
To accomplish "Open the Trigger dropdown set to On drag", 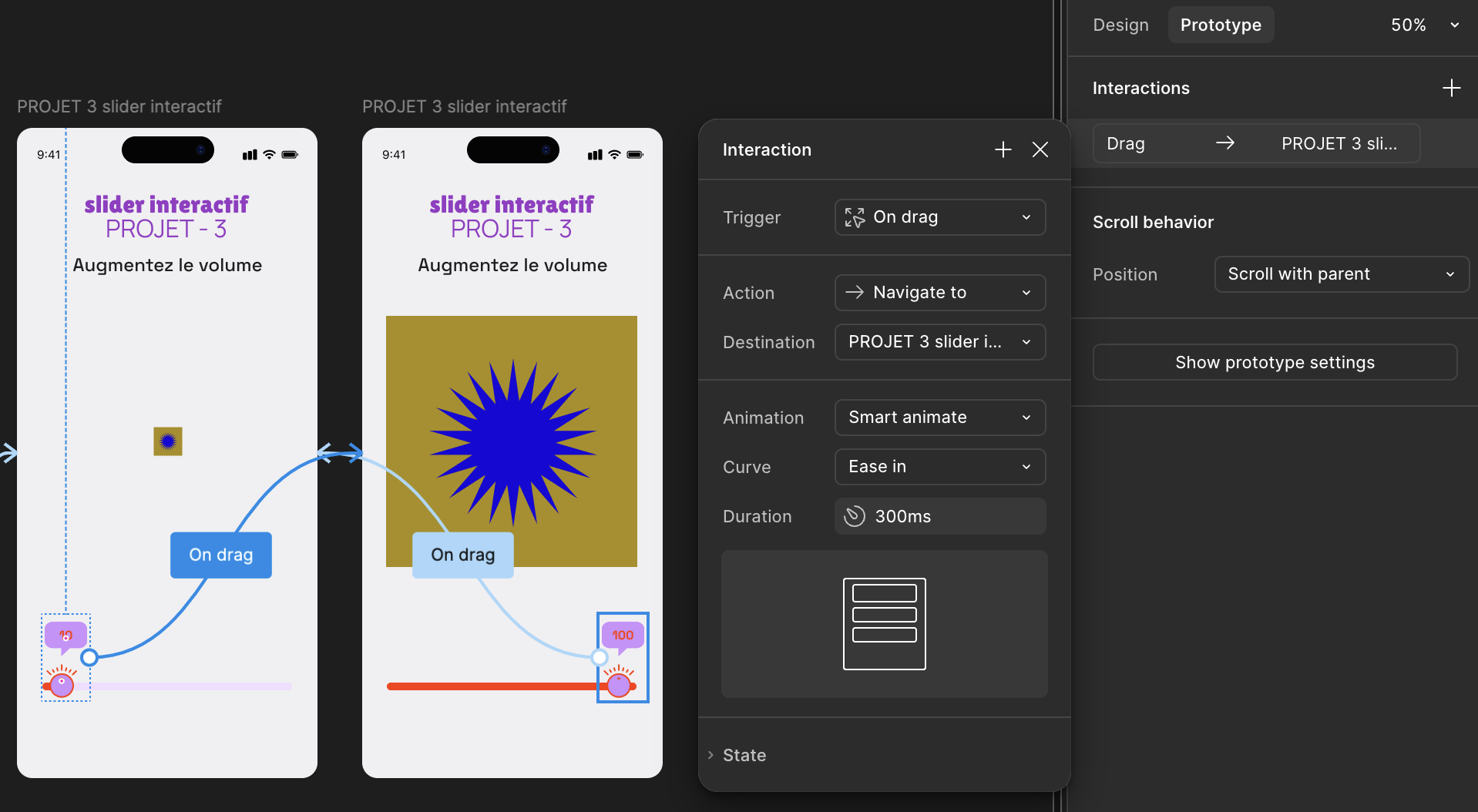I will coord(939,217).
